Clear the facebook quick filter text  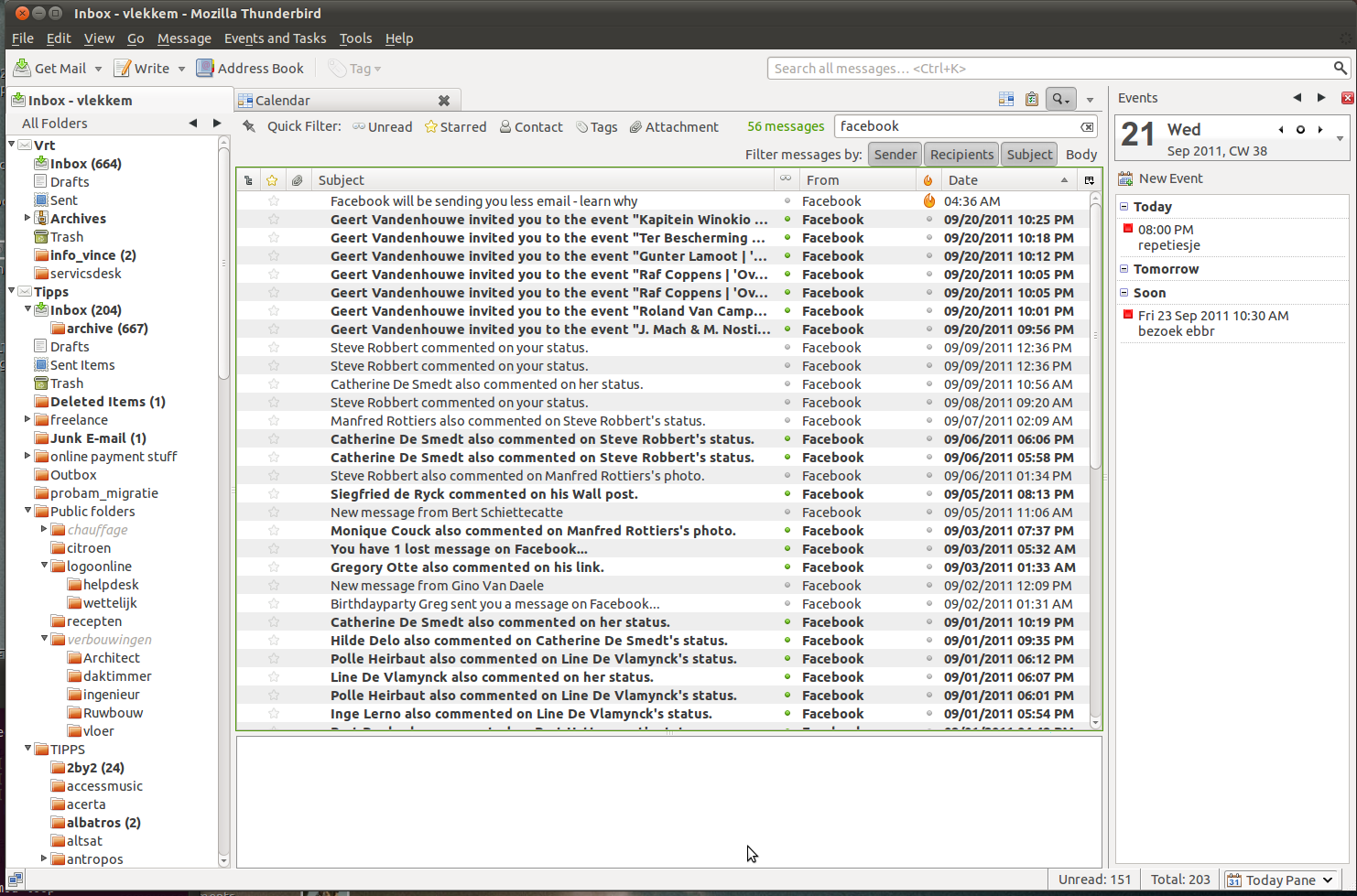click(1087, 127)
